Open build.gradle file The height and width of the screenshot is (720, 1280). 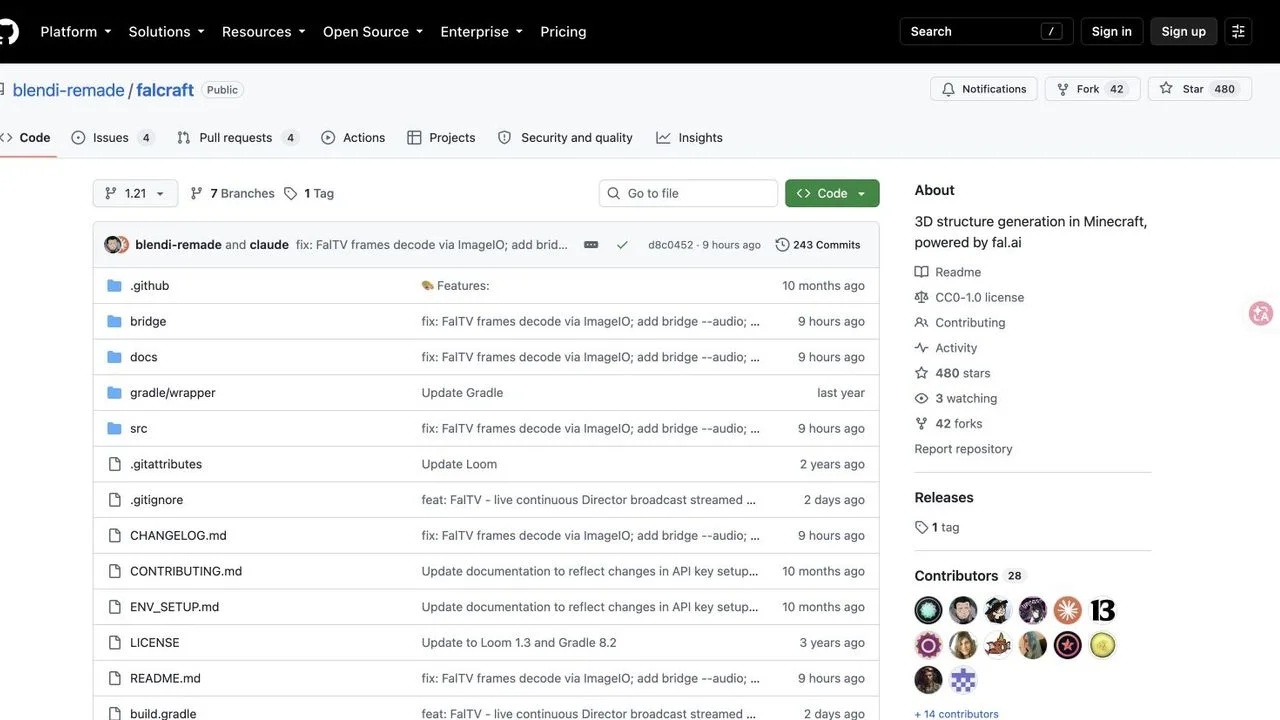tap(163, 713)
